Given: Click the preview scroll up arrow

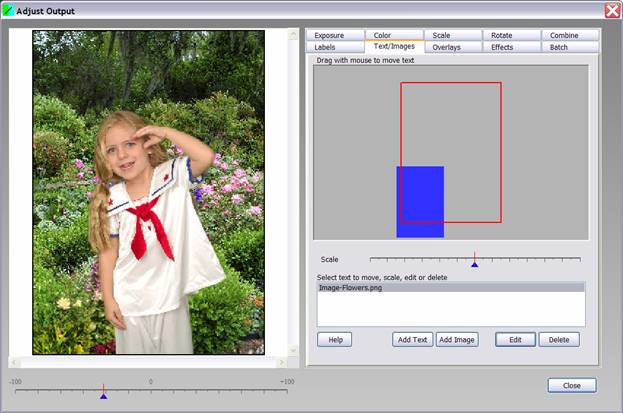Looking at the screenshot, I should [294, 35].
